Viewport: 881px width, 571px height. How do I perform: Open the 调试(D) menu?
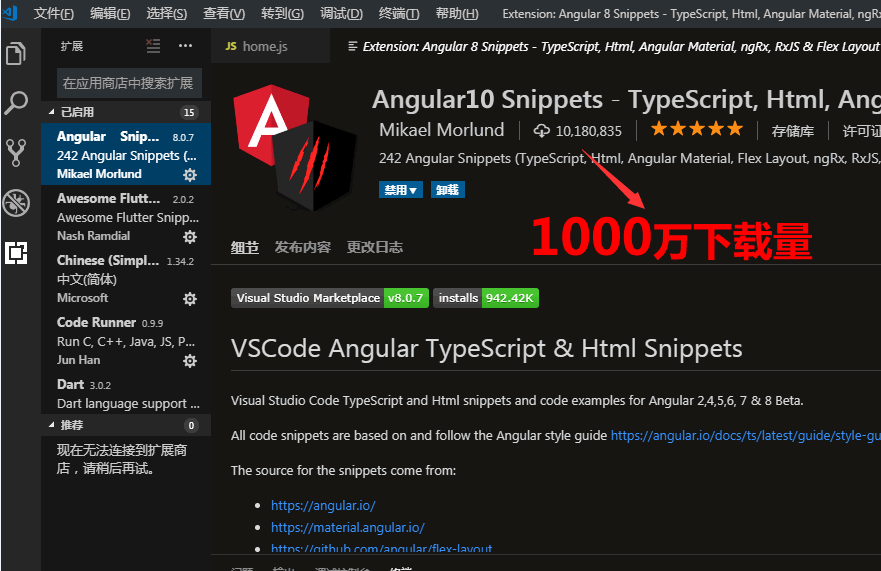342,13
